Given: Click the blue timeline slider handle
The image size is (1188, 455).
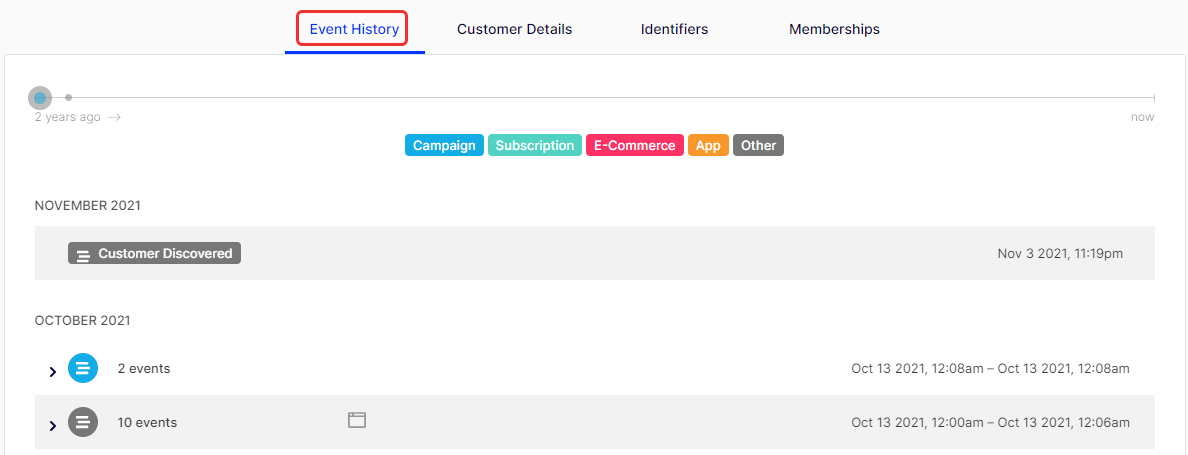Looking at the screenshot, I should (40, 98).
